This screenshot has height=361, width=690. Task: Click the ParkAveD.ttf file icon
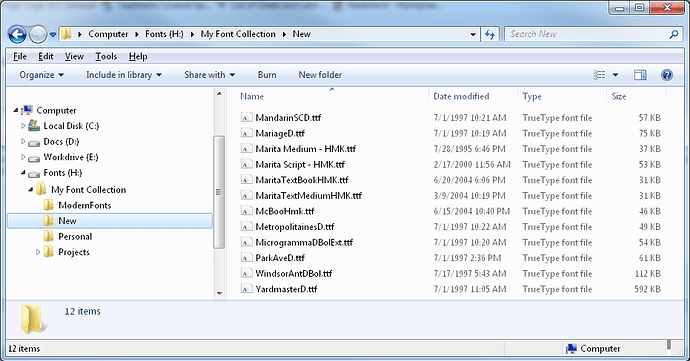point(246,258)
